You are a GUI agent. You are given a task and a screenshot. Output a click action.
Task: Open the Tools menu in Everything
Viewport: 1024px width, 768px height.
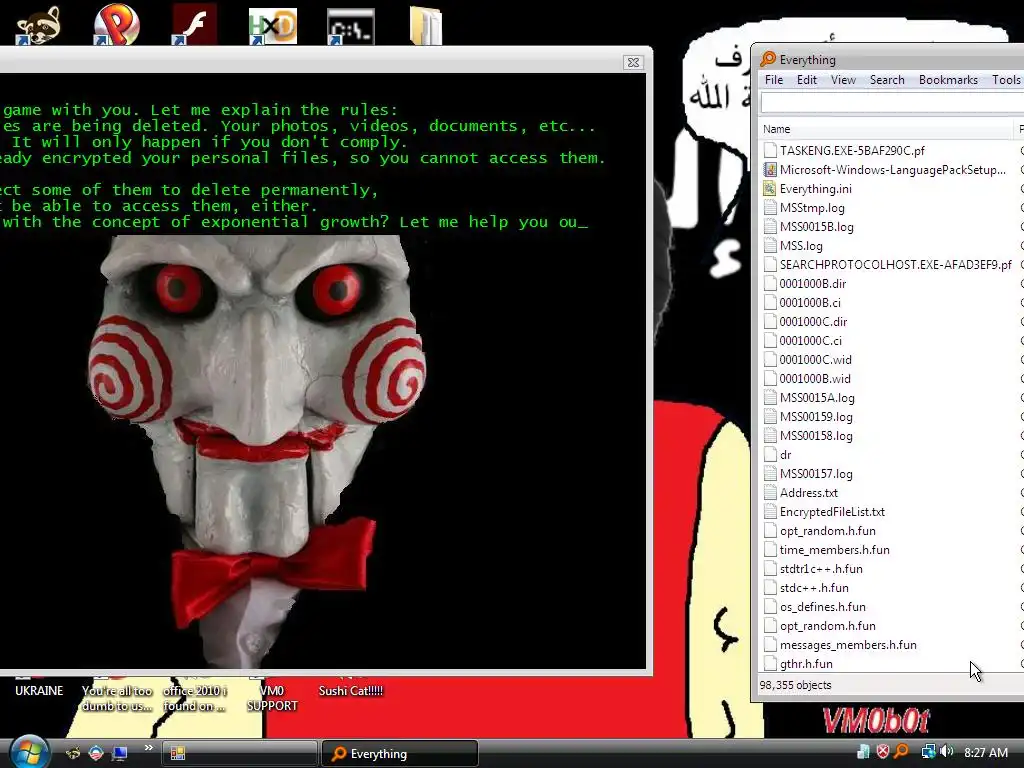click(1006, 80)
